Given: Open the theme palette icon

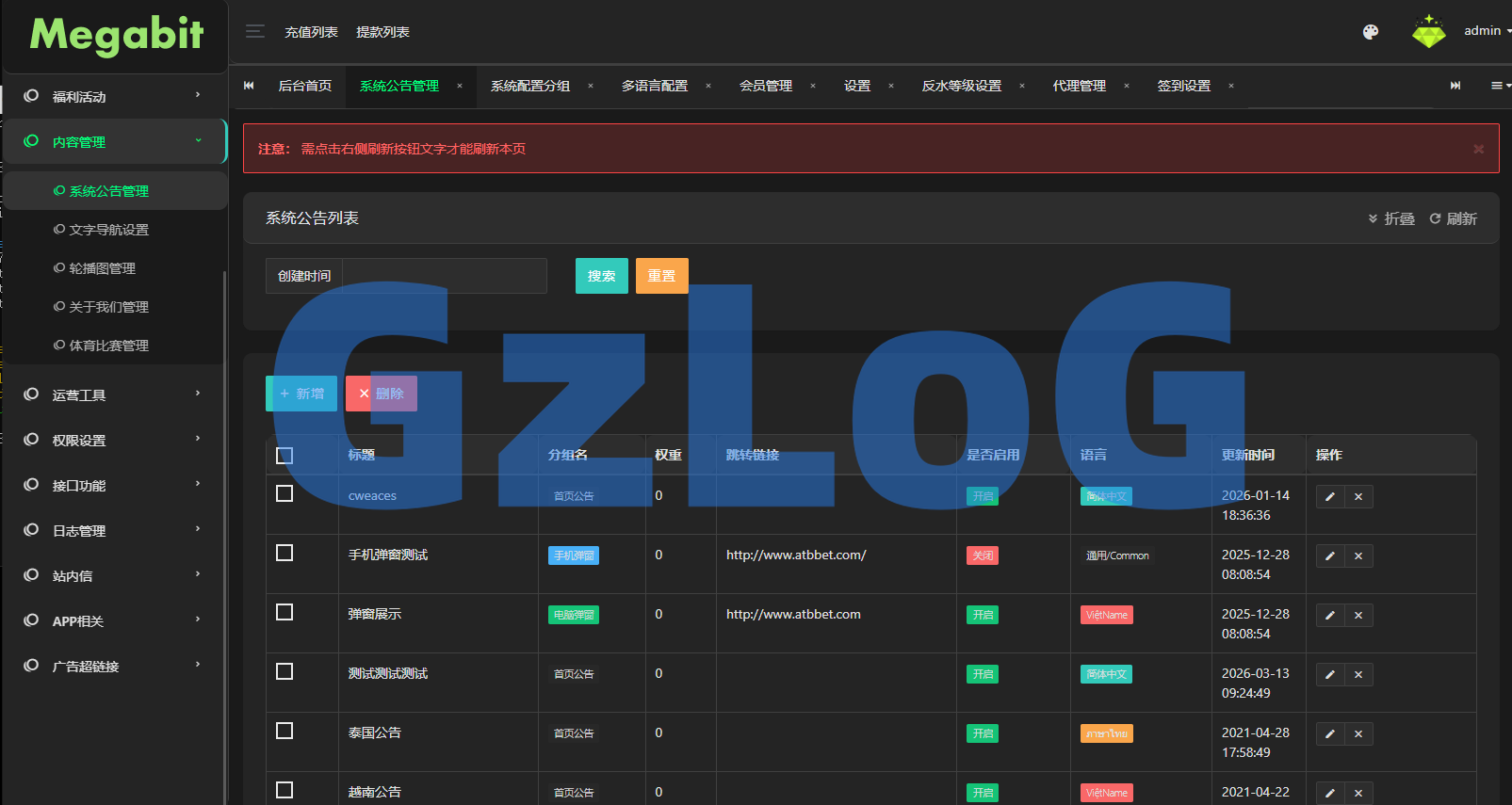Looking at the screenshot, I should pos(1371,32).
